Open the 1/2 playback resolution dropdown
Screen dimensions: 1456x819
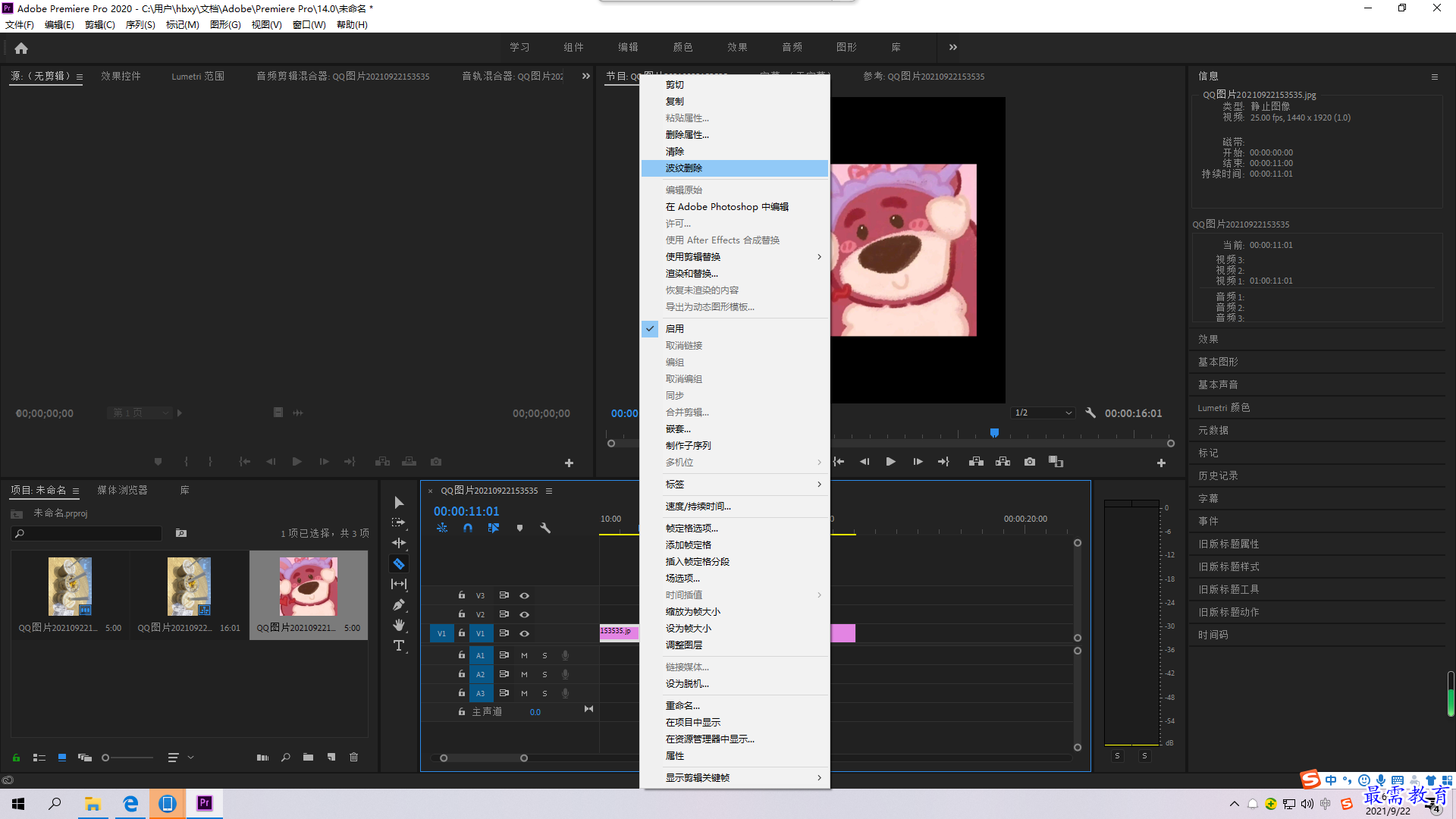(x=1043, y=413)
